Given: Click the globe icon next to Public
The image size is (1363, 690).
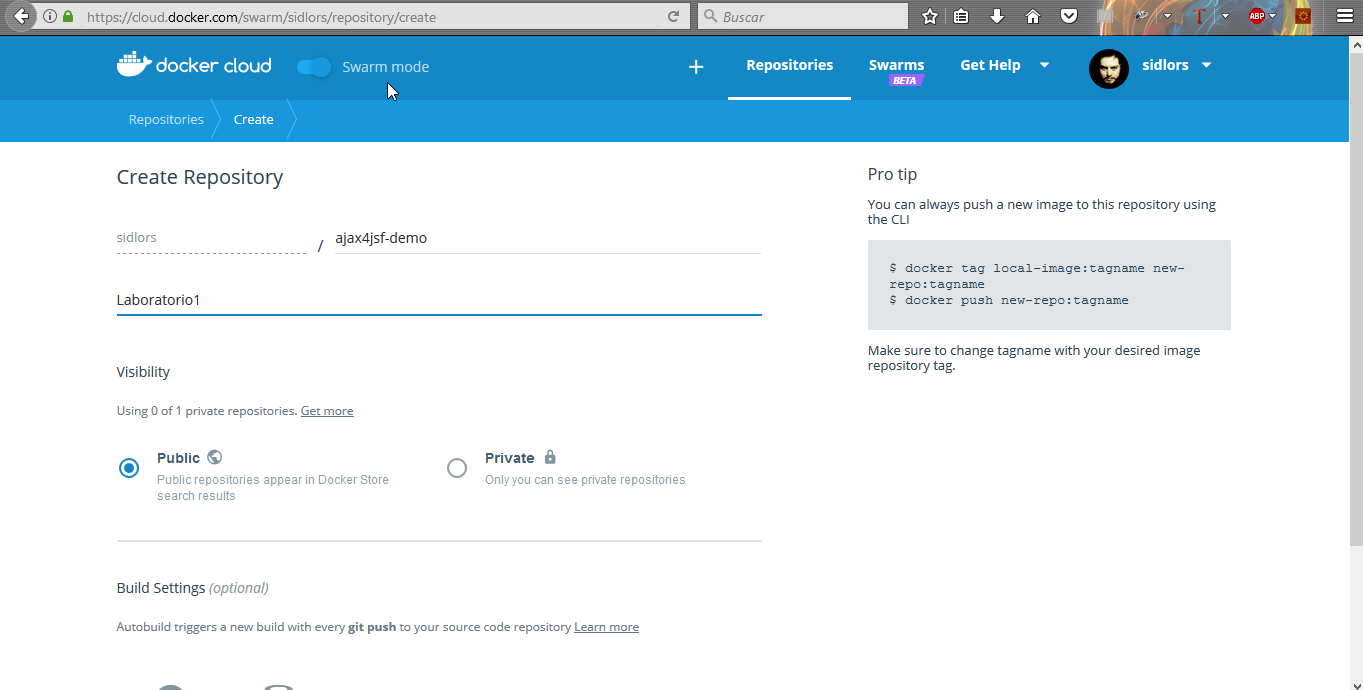Looking at the screenshot, I should point(215,457).
